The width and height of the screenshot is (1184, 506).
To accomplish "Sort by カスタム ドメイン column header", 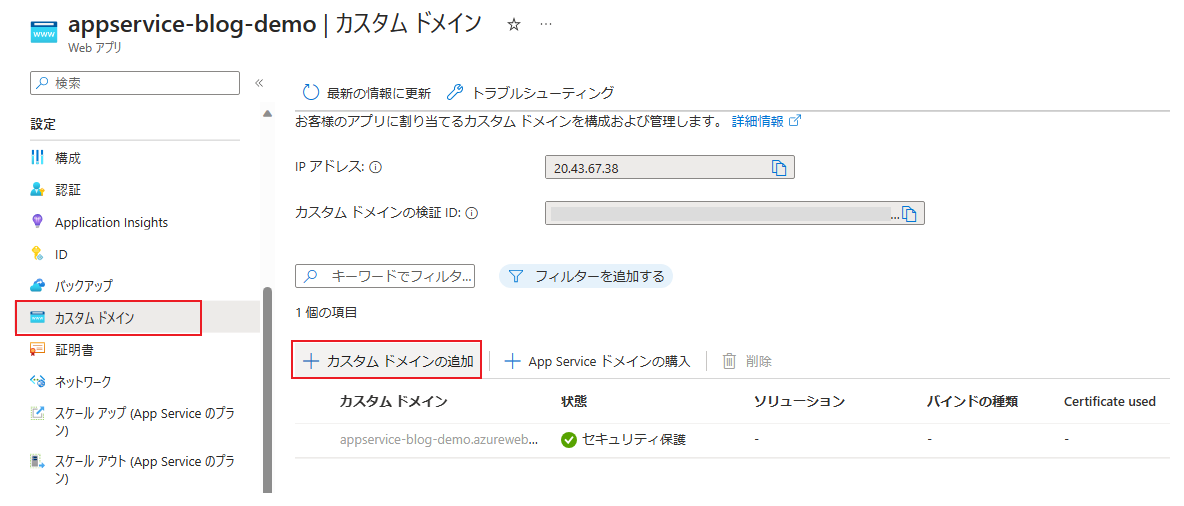I will (393, 401).
